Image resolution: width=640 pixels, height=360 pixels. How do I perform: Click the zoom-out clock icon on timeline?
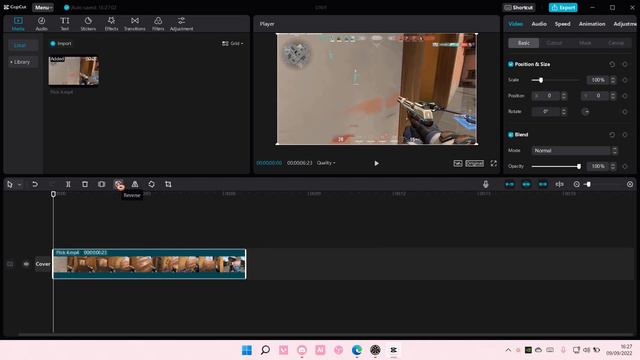pyautogui.click(x=576, y=184)
